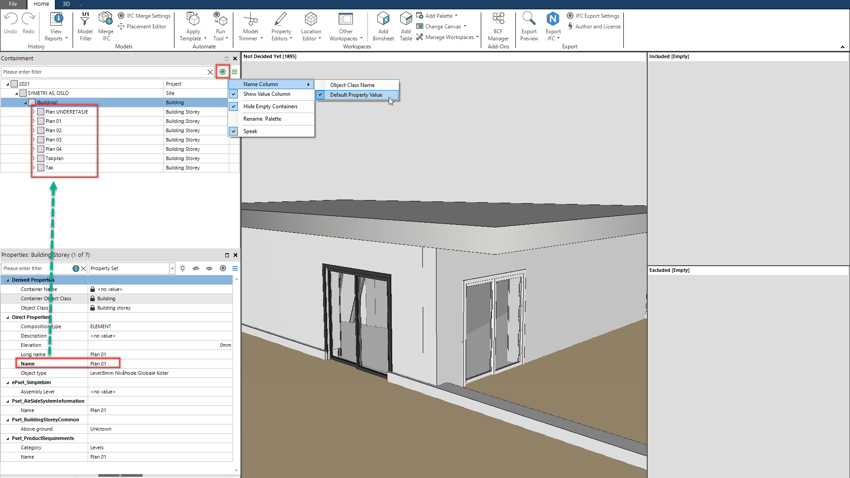Click the Containment palette settings gear icon
Image resolution: width=850 pixels, height=478 pixels.
(223, 72)
